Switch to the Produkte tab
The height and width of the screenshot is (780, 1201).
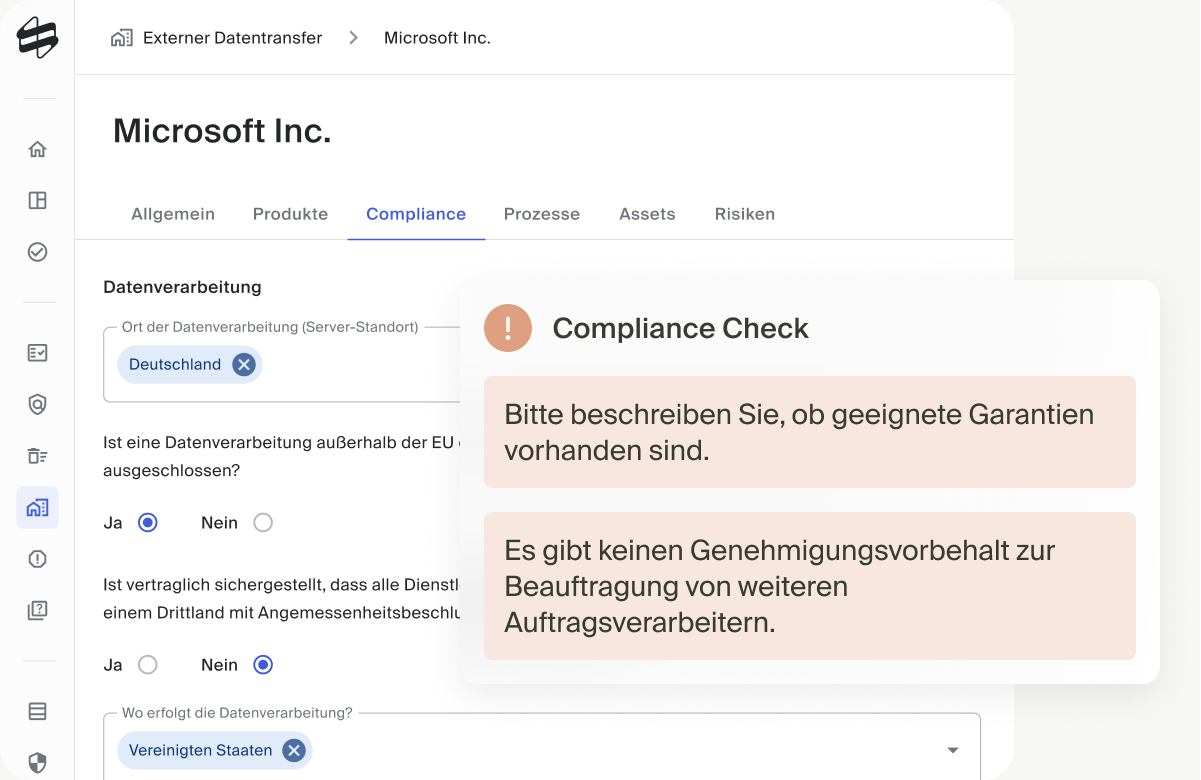click(290, 214)
